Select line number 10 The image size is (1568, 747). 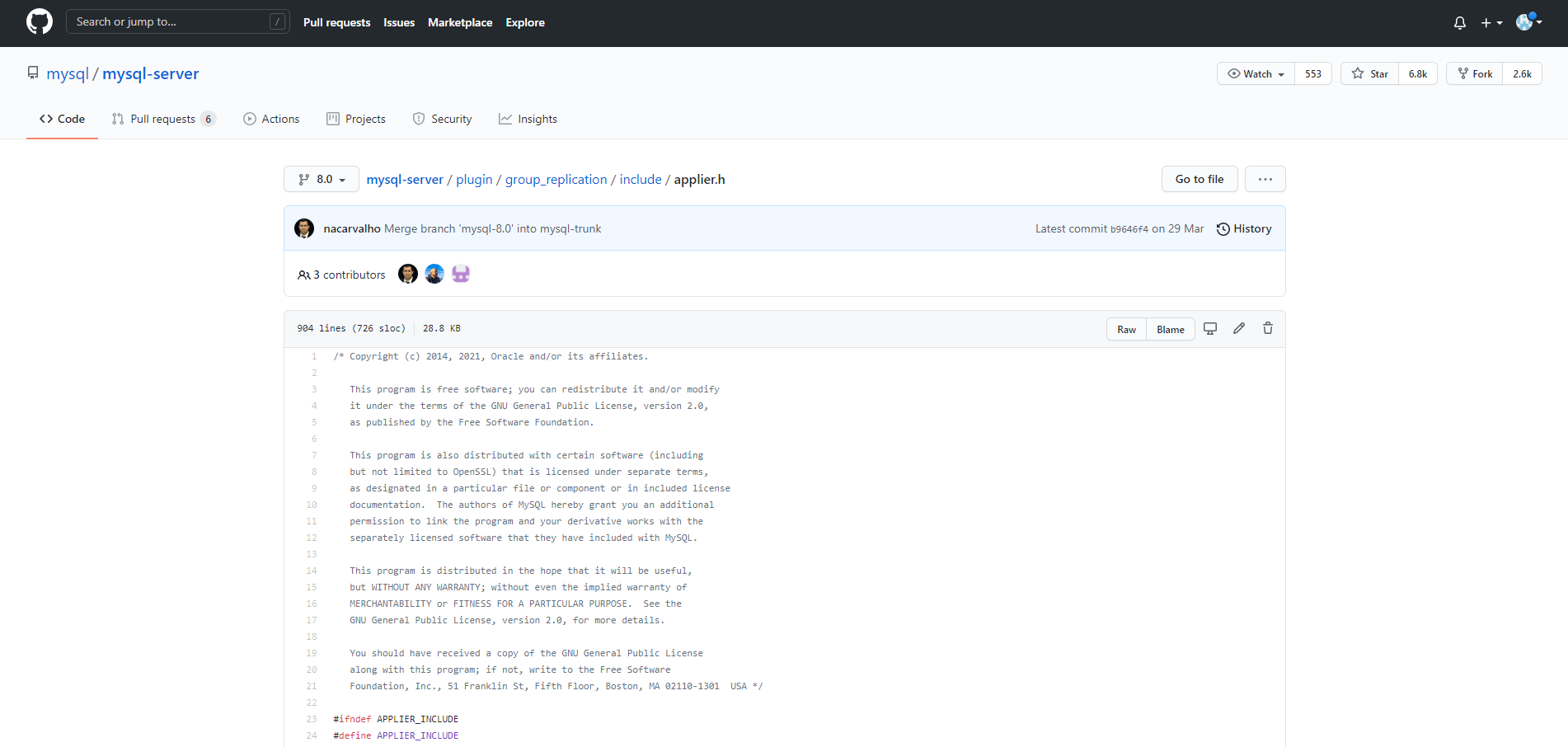(x=312, y=505)
